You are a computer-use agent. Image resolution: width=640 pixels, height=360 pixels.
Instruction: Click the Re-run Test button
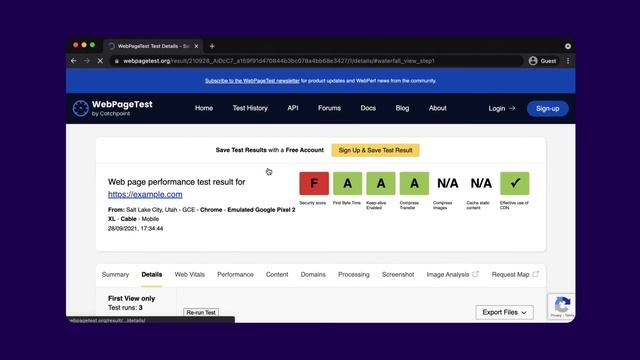tap(201, 313)
